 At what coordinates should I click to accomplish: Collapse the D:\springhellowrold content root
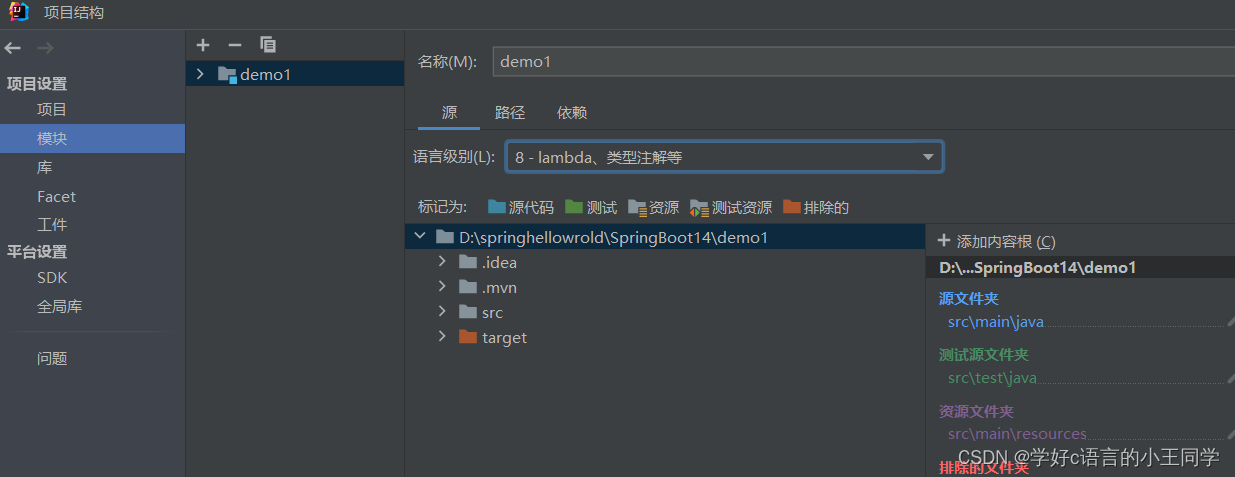click(x=420, y=237)
